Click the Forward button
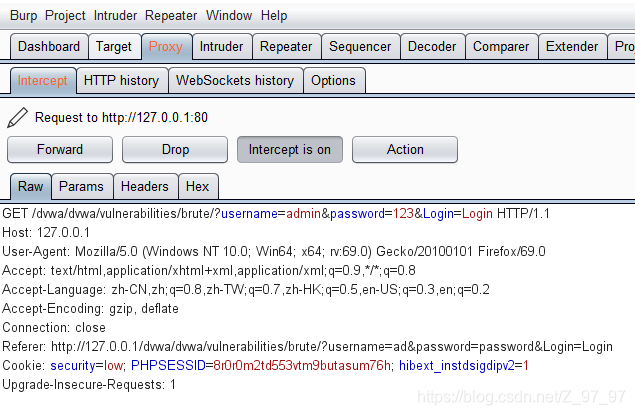 (60, 149)
